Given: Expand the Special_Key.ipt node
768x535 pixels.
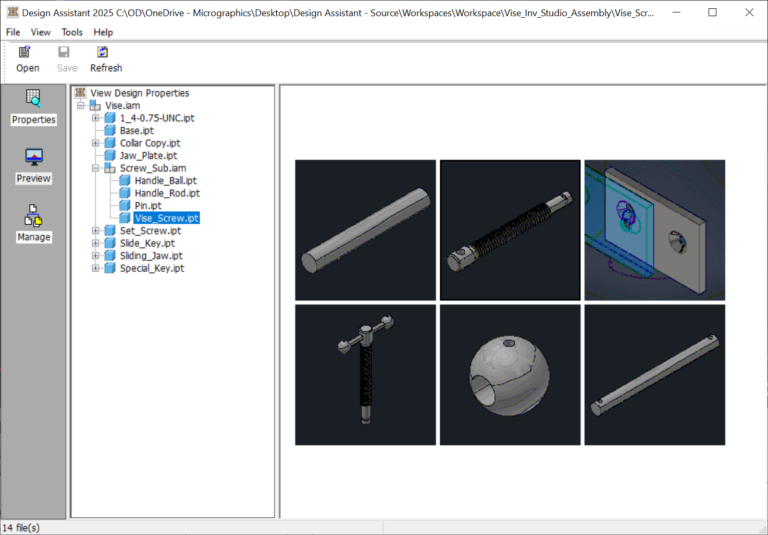Looking at the screenshot, I should [x=96, y=268].
